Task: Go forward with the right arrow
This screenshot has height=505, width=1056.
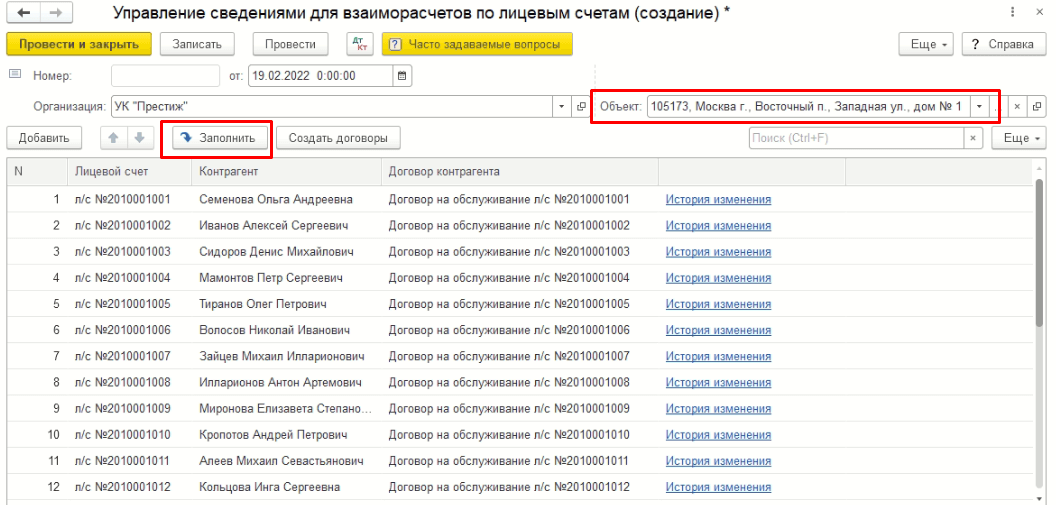Action: (57, 13)
